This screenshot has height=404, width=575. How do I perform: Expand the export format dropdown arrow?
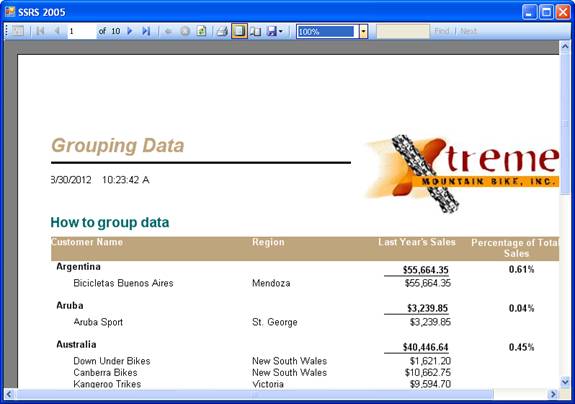281,31
